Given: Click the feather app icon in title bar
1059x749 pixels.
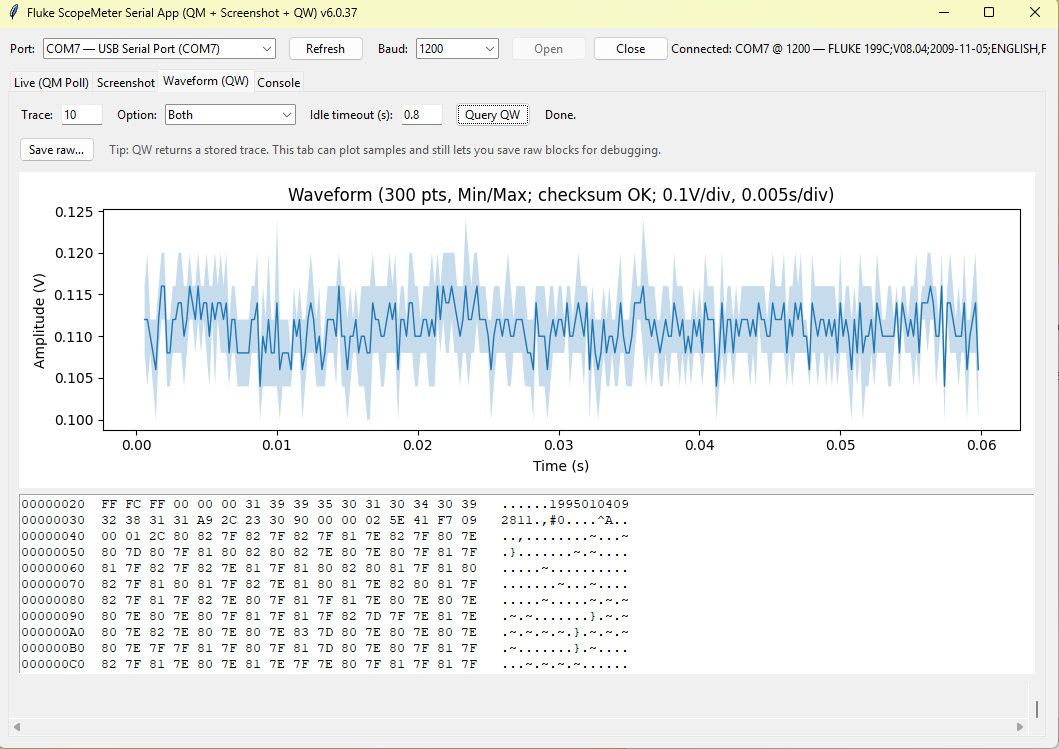Looking at the screenshot, I should coord(13,13).
